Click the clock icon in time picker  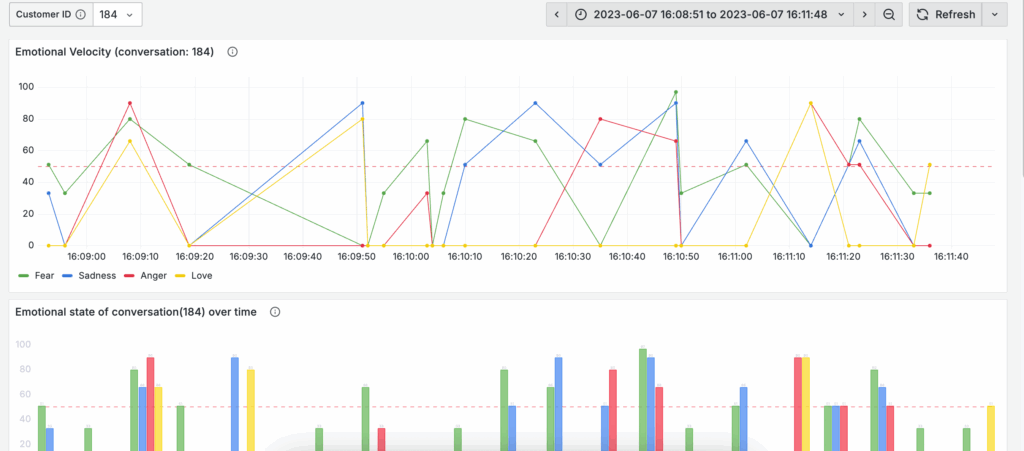click(581, 15)
